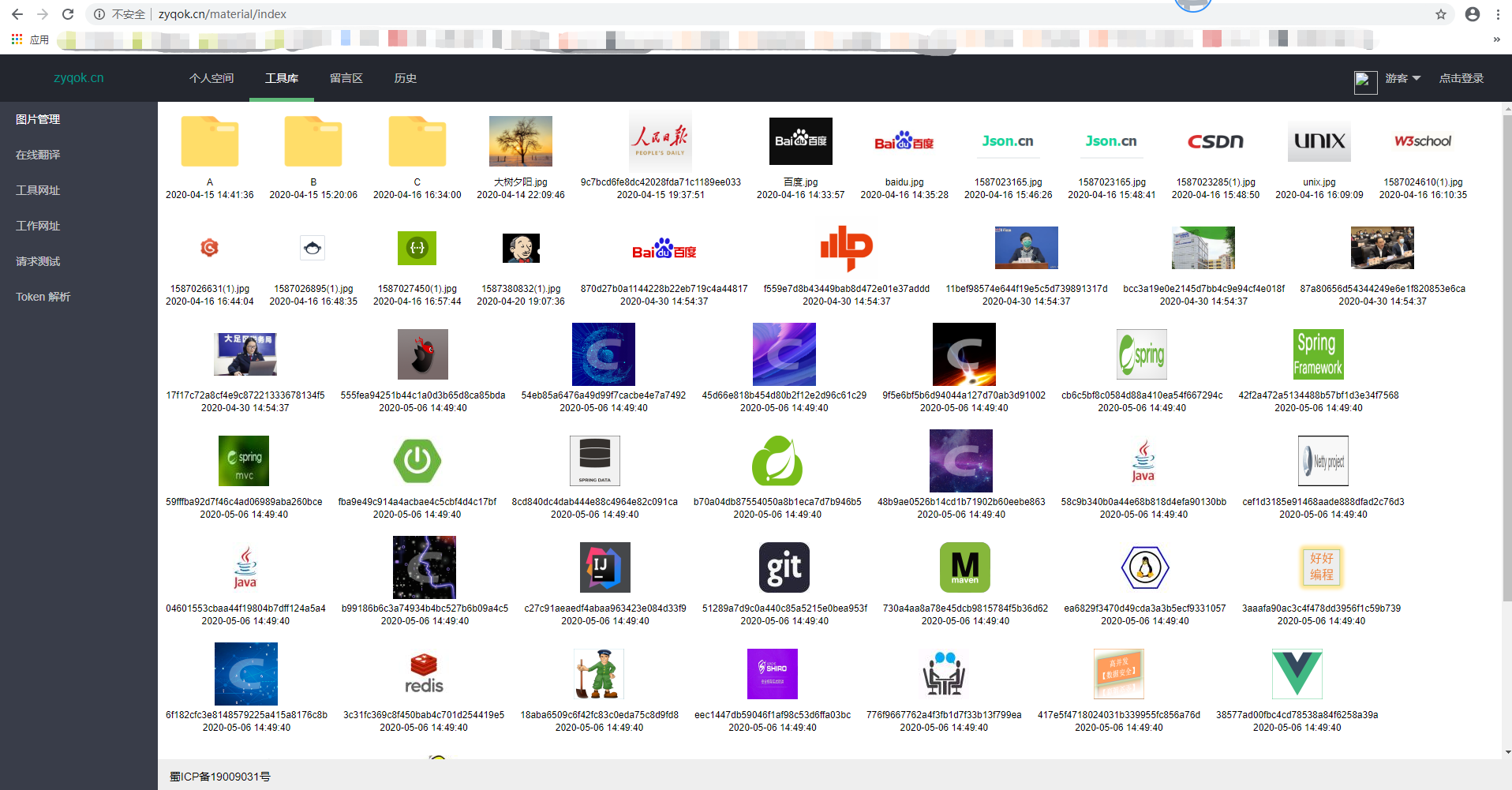Reload the page
The image size is (1512, 790).
pyautogui.click(x=68, y=14)
